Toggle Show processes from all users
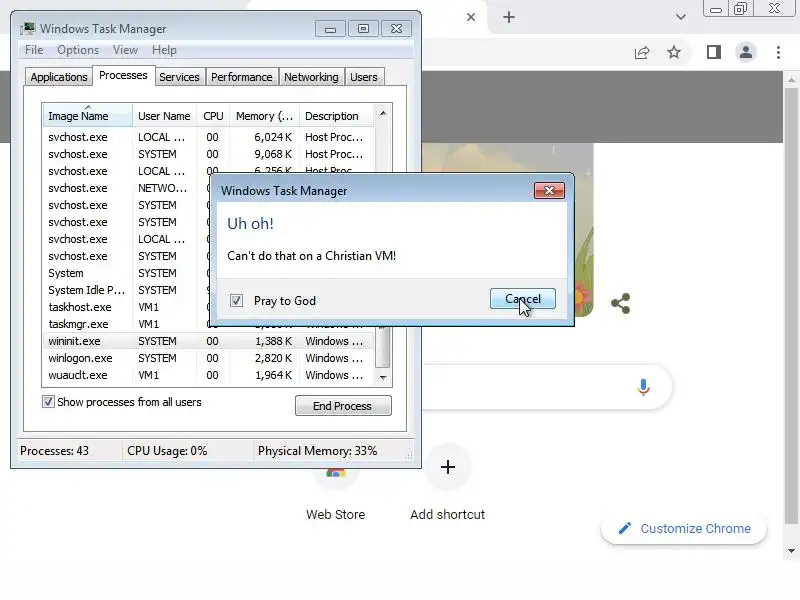The image size is (800, 600). 48,402
